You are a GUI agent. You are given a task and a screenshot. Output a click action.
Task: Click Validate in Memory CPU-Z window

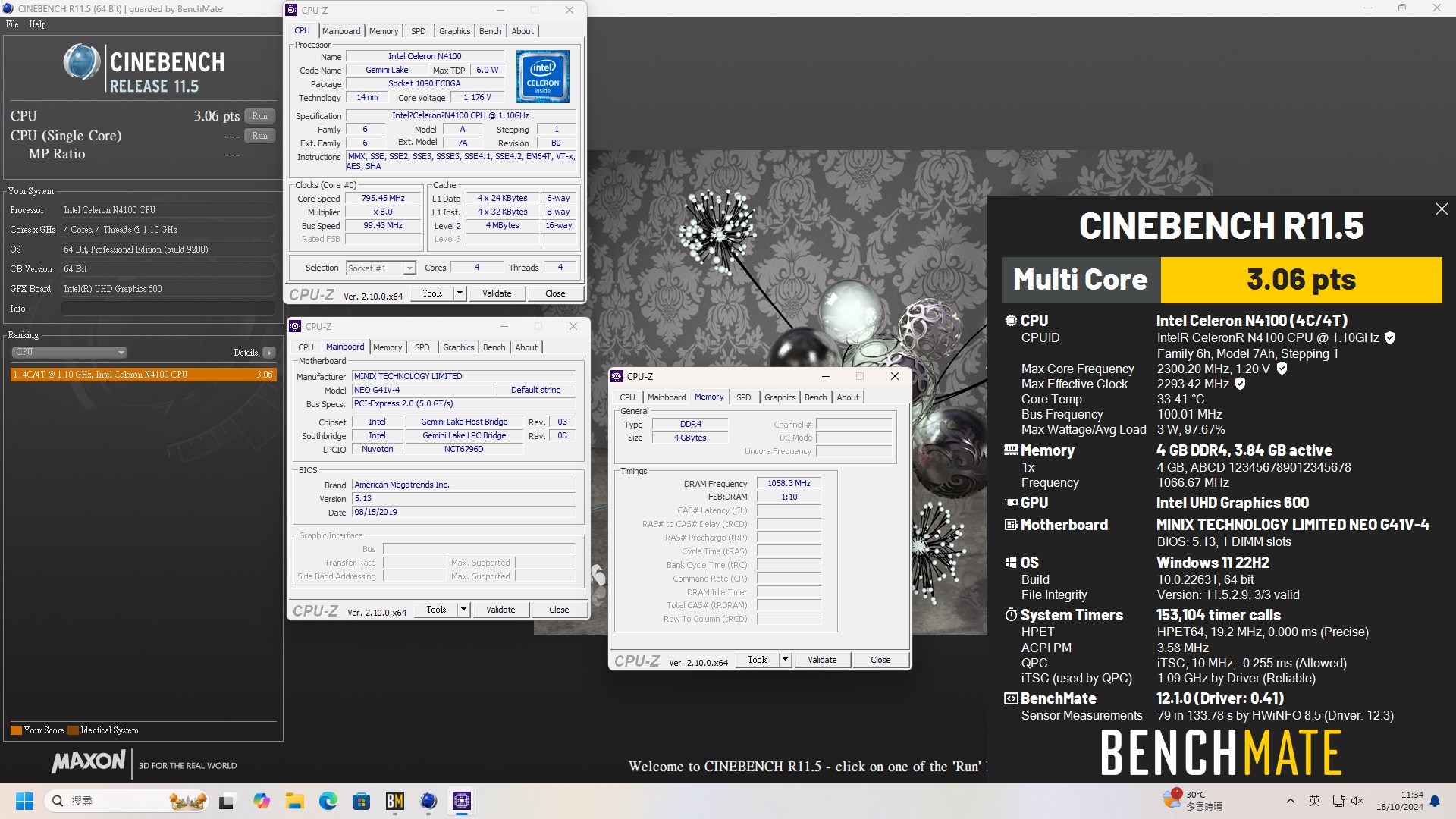[822, 660]
